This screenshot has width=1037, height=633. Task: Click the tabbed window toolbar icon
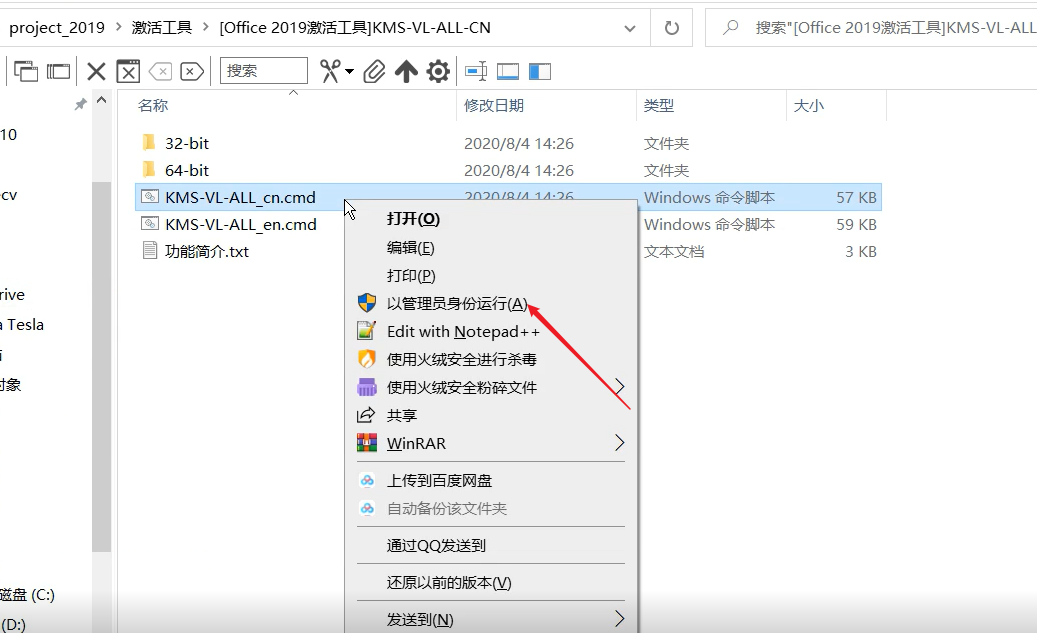tap(58, 71)
